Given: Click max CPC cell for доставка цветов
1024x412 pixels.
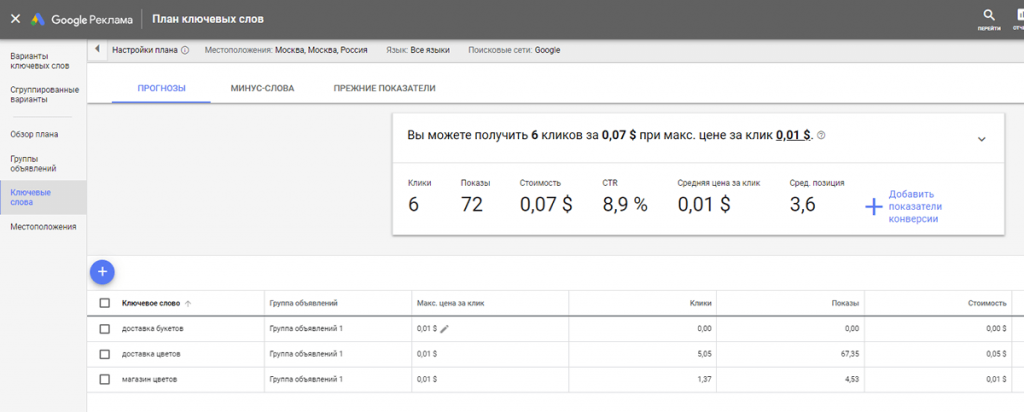Looking at the screenshot, I should click(426, 354).
